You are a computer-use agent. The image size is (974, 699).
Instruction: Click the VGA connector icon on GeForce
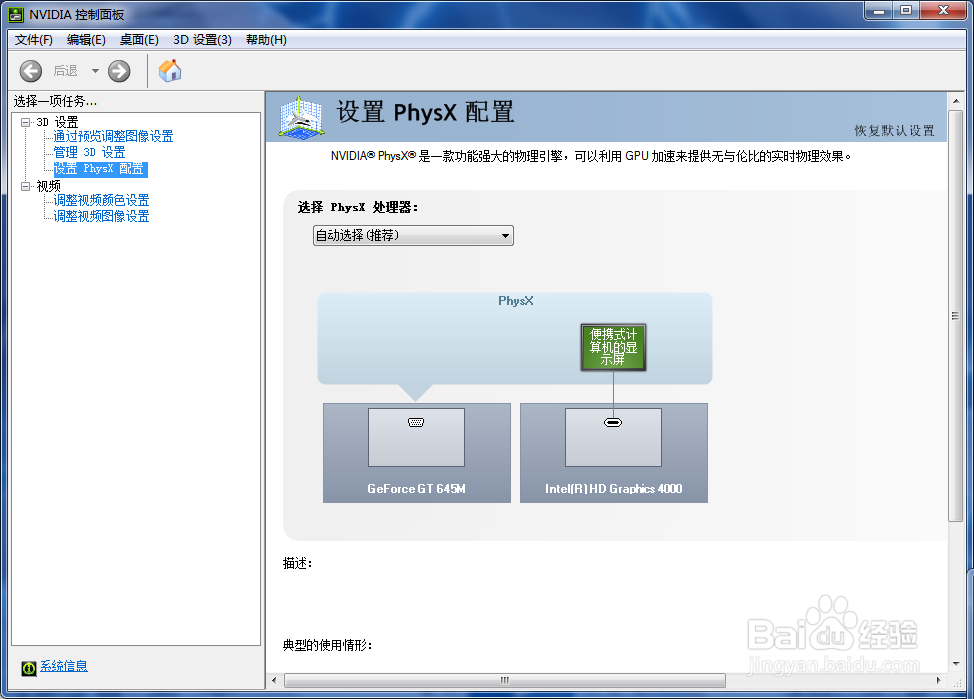point(416,423)
